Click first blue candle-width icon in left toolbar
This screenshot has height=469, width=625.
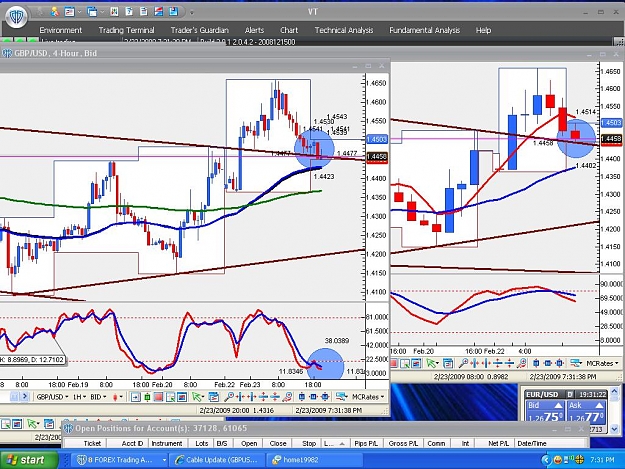point(302,397)
